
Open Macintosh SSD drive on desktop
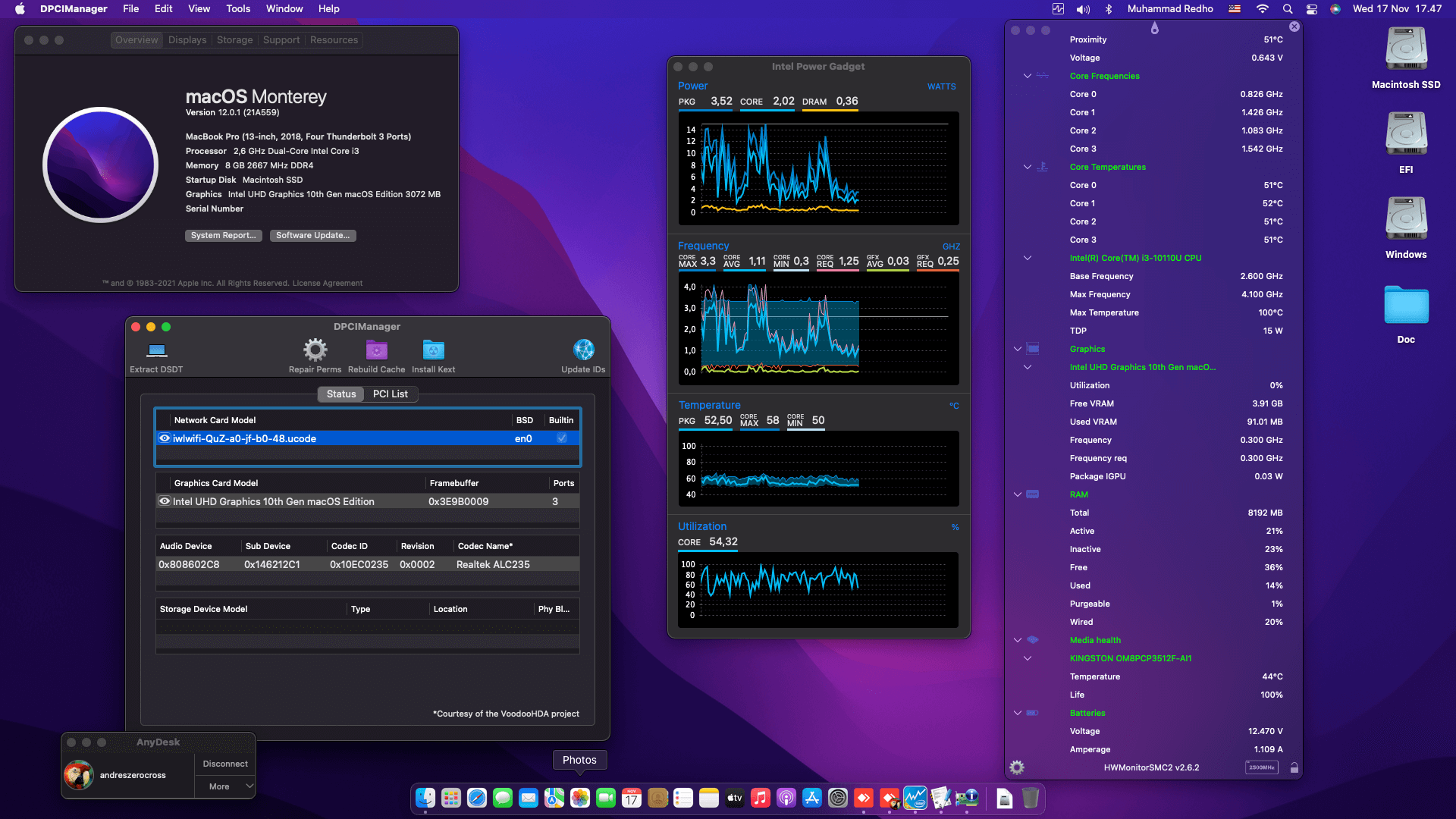click(1406, 49)
